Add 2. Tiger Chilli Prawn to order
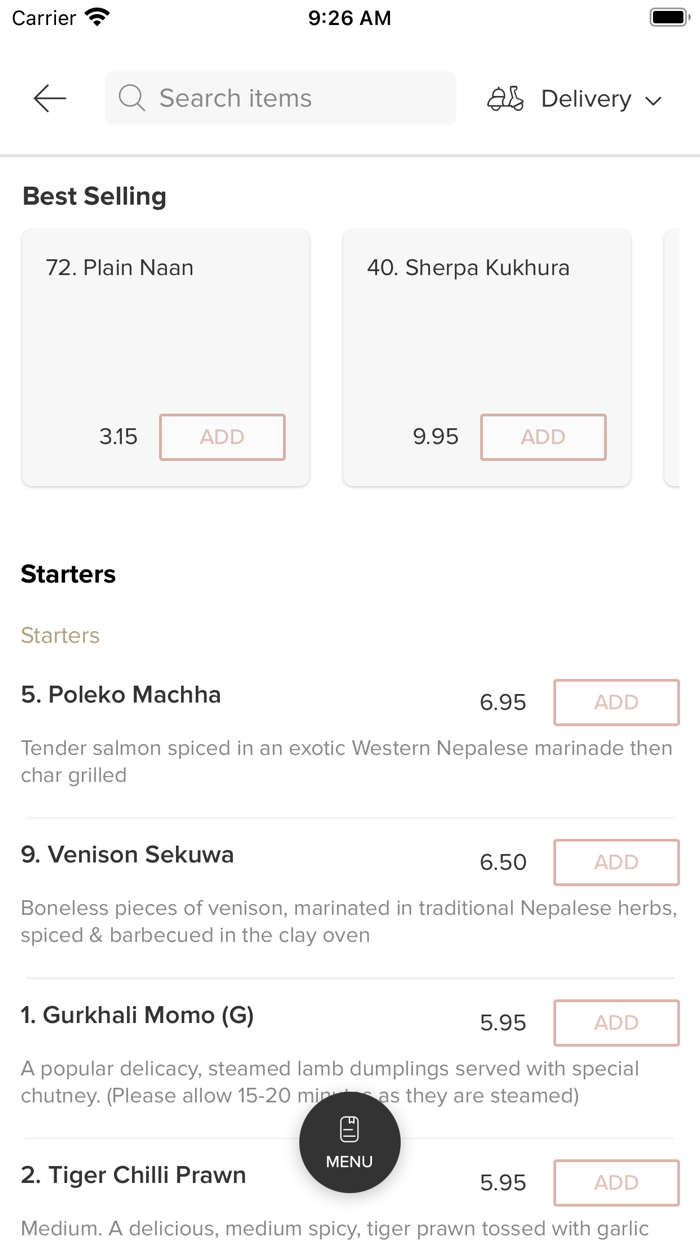The height and width of the screenshot is (1244, 700). tap(616, 1182)
